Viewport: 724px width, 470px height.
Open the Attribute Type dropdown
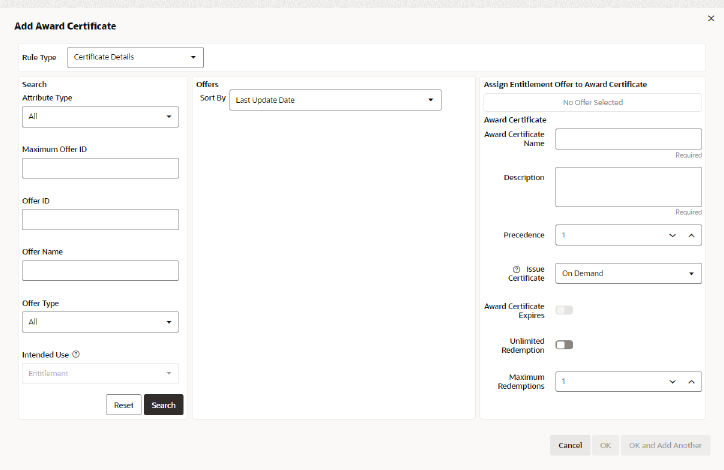(100, 117)
